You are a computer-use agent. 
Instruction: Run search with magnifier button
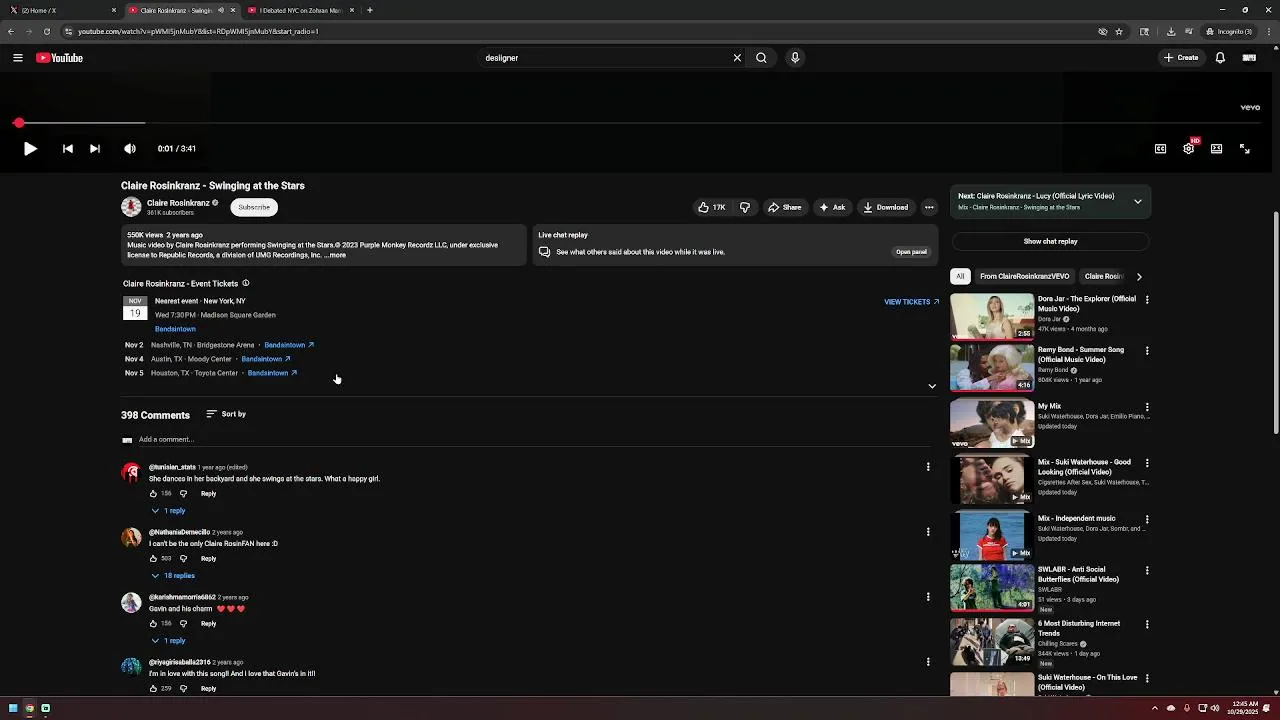[761, 58]
